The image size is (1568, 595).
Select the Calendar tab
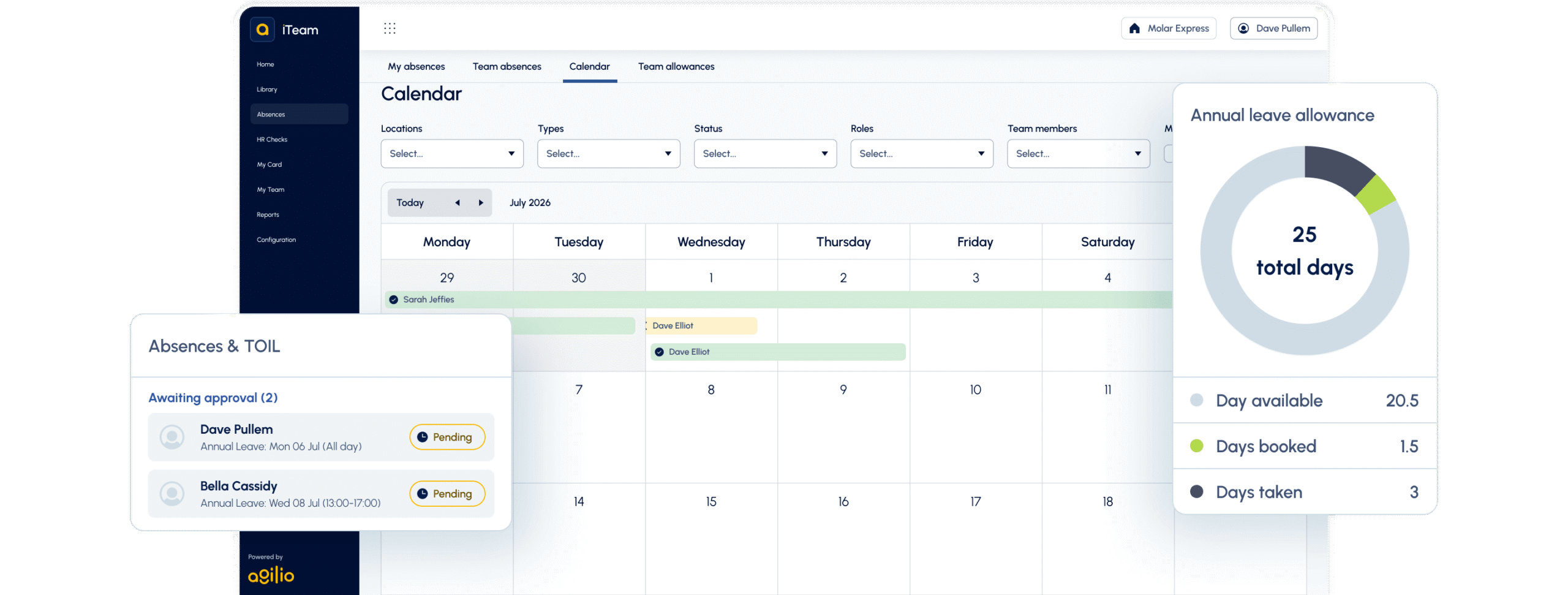[x=589, y=66]
